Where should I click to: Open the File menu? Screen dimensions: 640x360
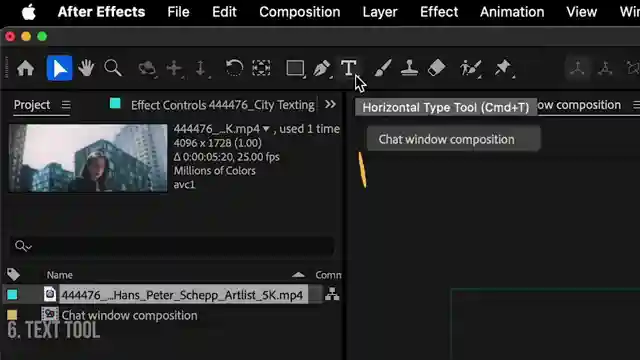click(x=178, y=12)
